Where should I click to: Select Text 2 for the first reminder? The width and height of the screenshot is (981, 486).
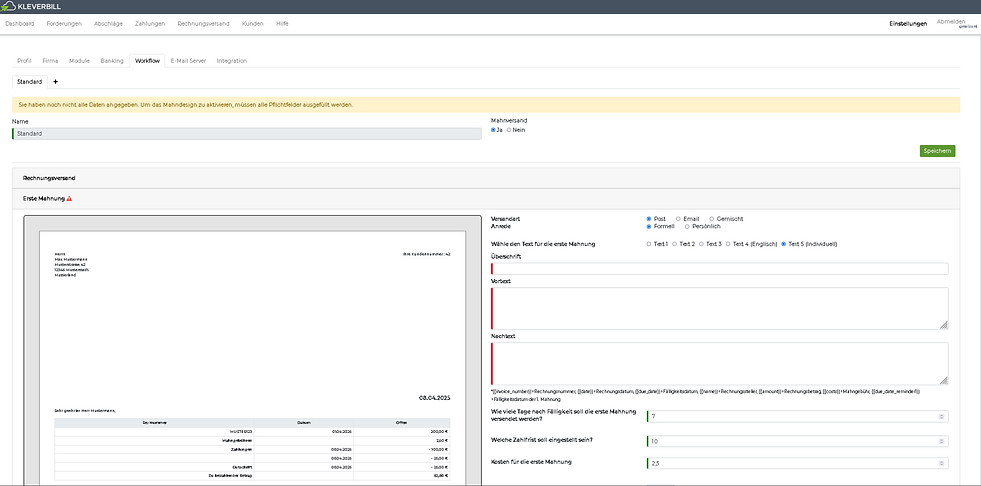tap(674, 244)
